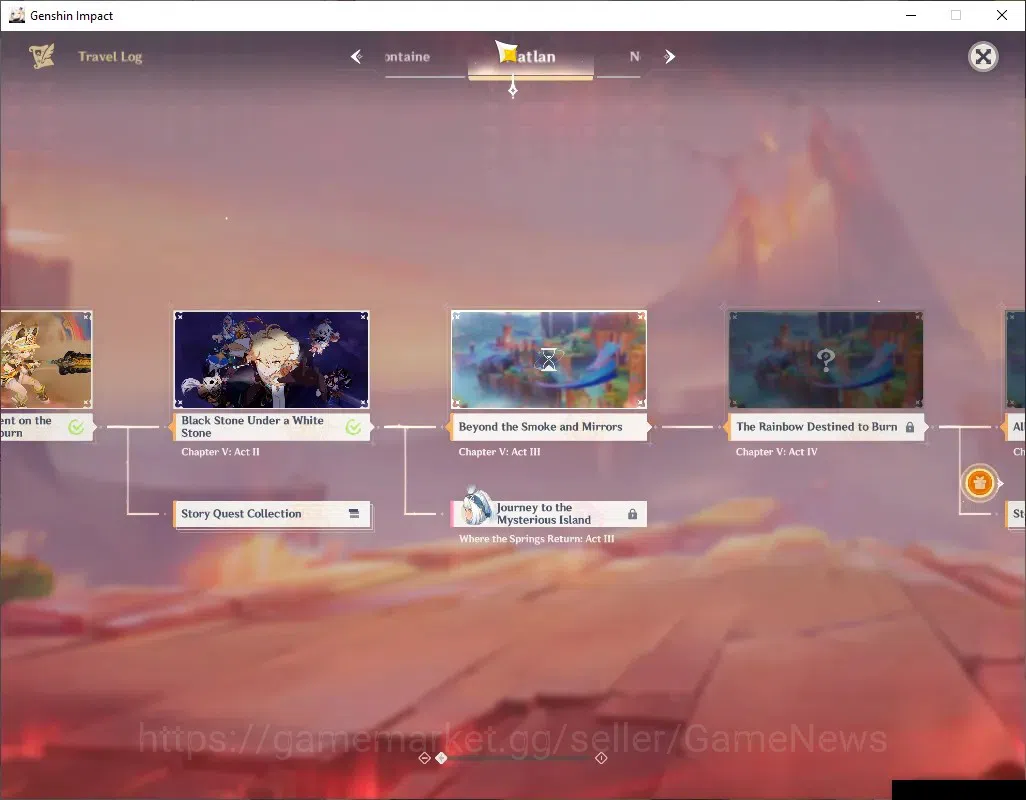The height and width of the screenshot is (800, 1026).
Task: Click Where the Springs Return: Act III text
Action: (537, 539)
